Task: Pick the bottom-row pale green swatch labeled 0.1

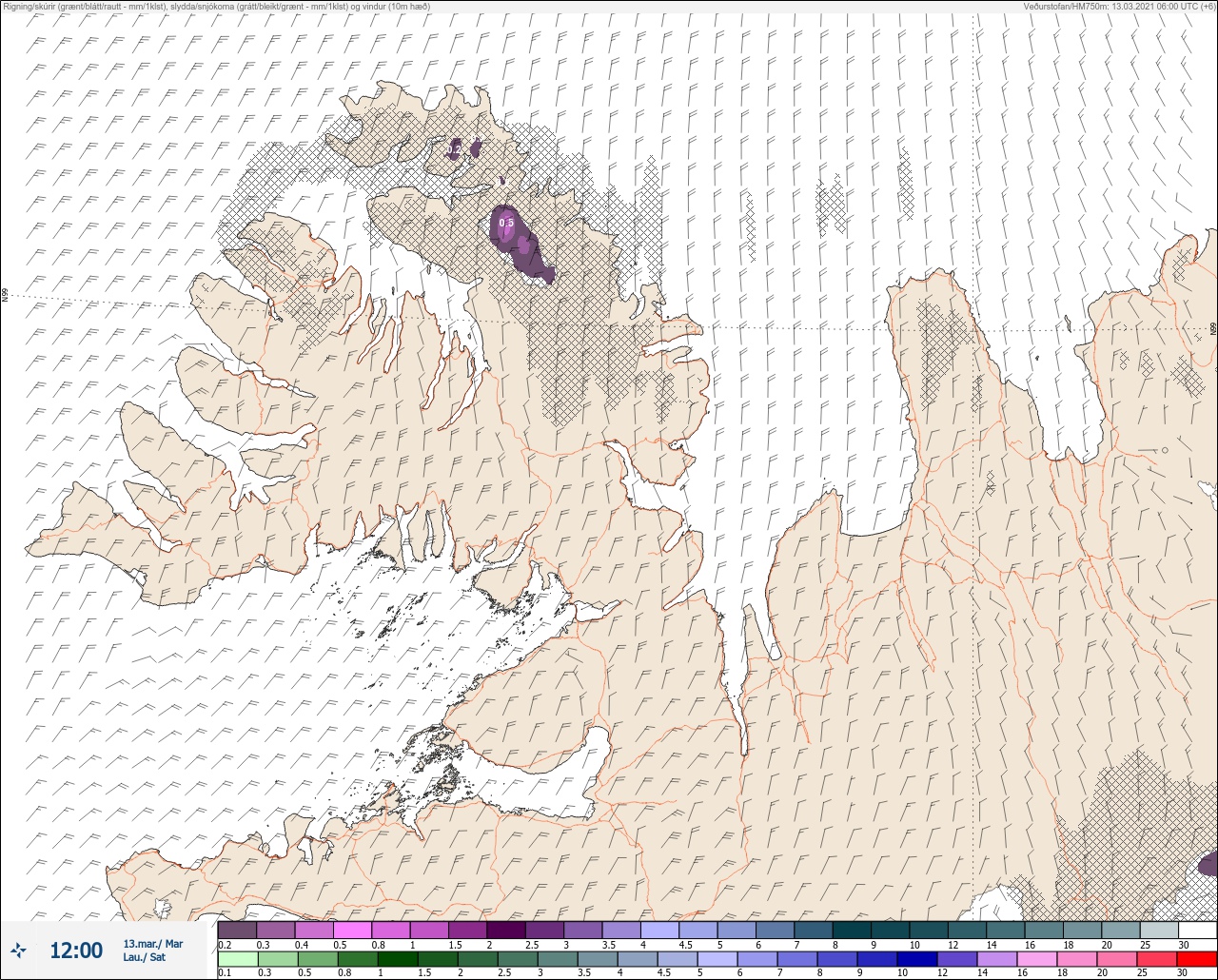Action: [x=238, y=957]
